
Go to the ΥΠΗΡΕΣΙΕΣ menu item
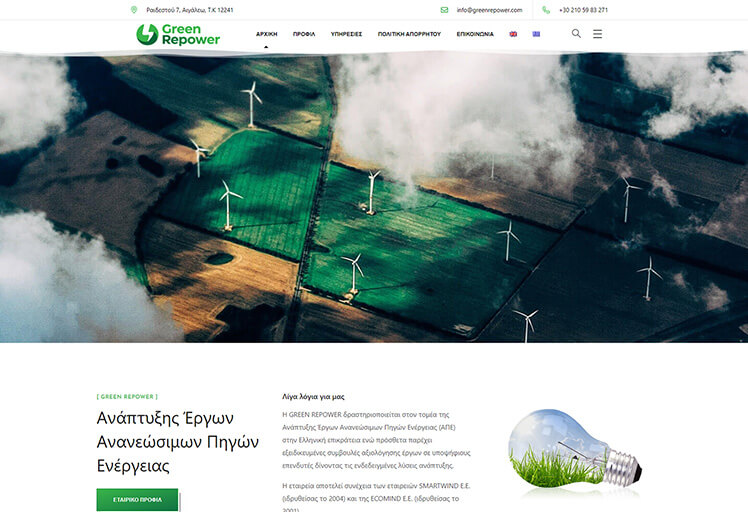346,34
